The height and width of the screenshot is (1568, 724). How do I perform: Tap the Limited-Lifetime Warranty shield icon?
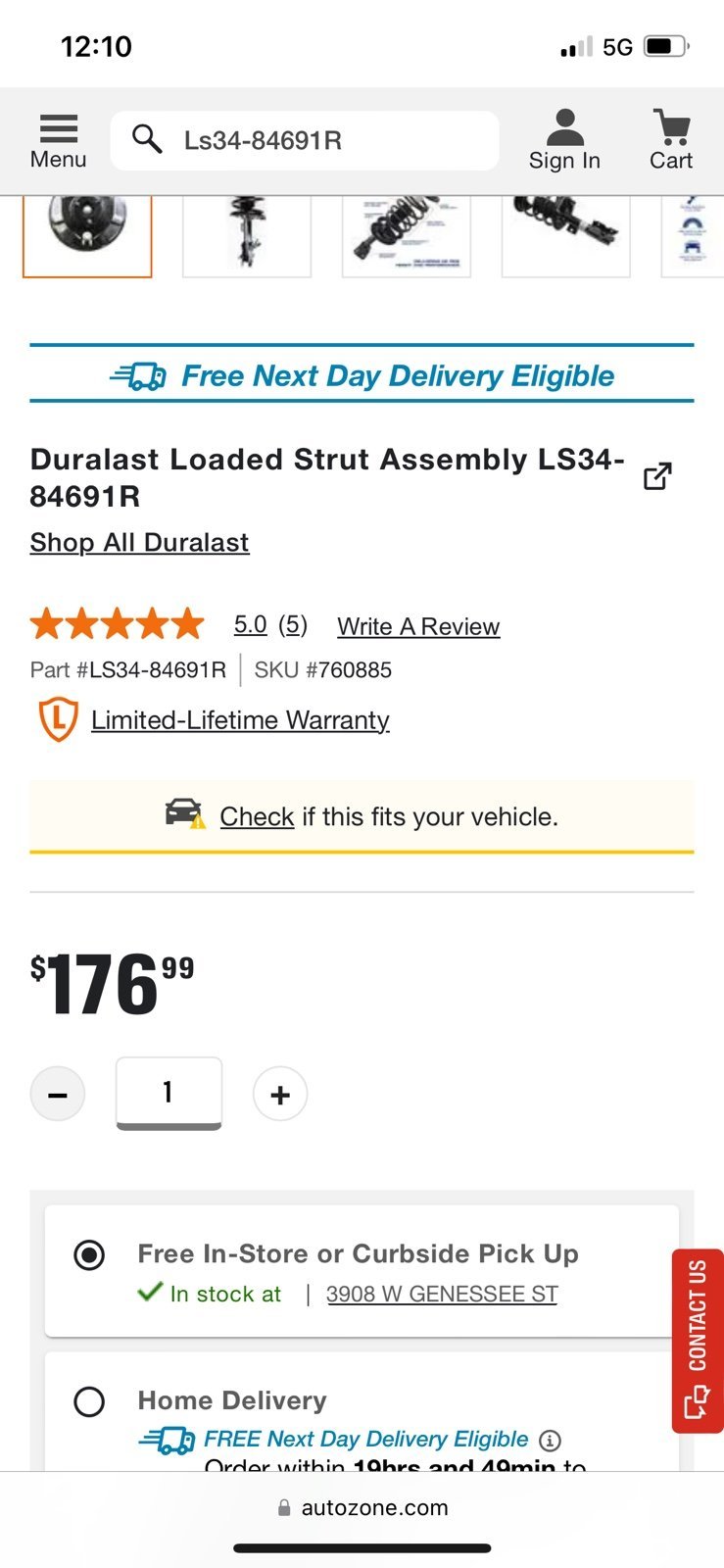point(58,719)
